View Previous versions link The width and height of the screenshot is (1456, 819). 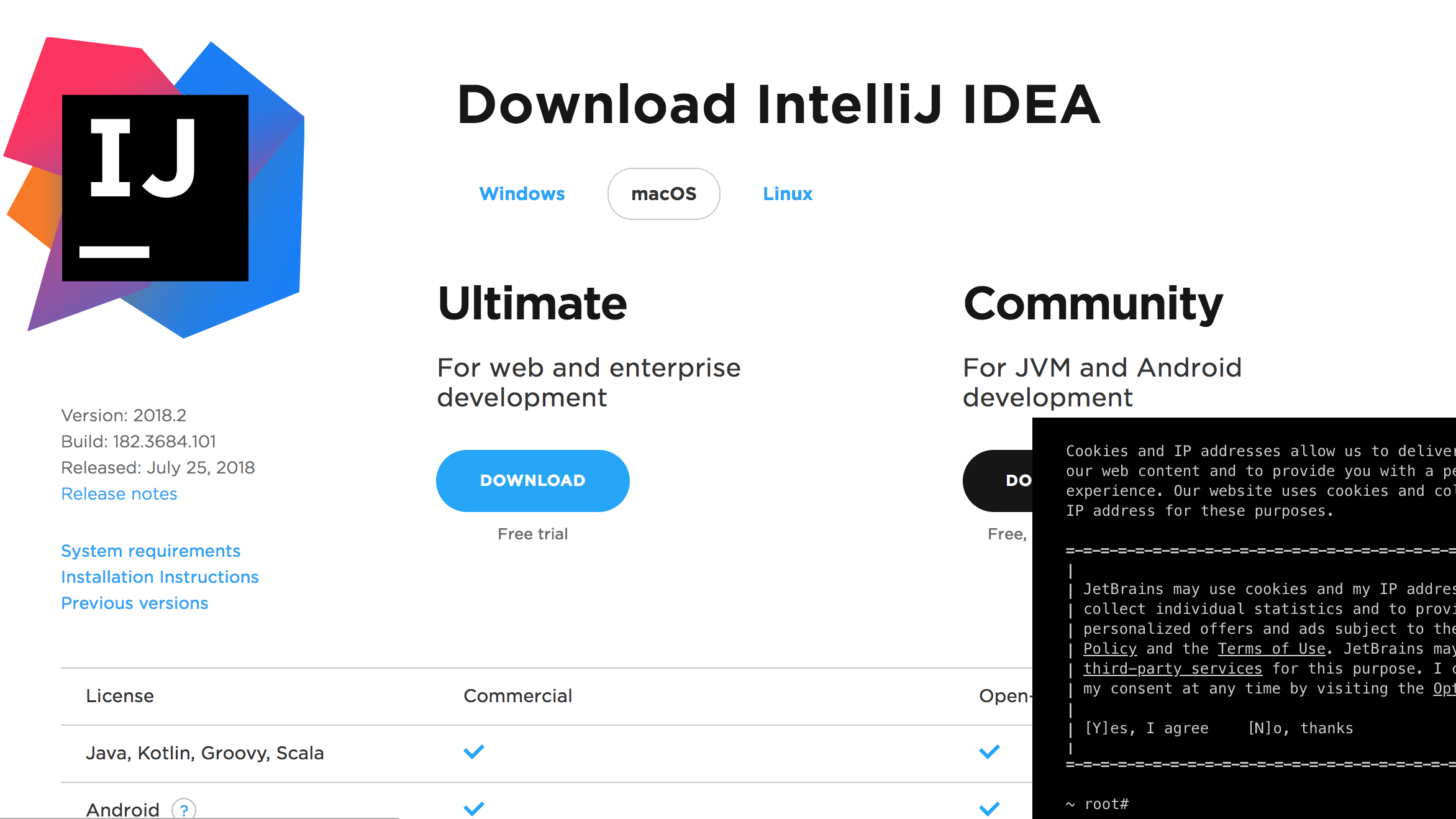(135, 603)
